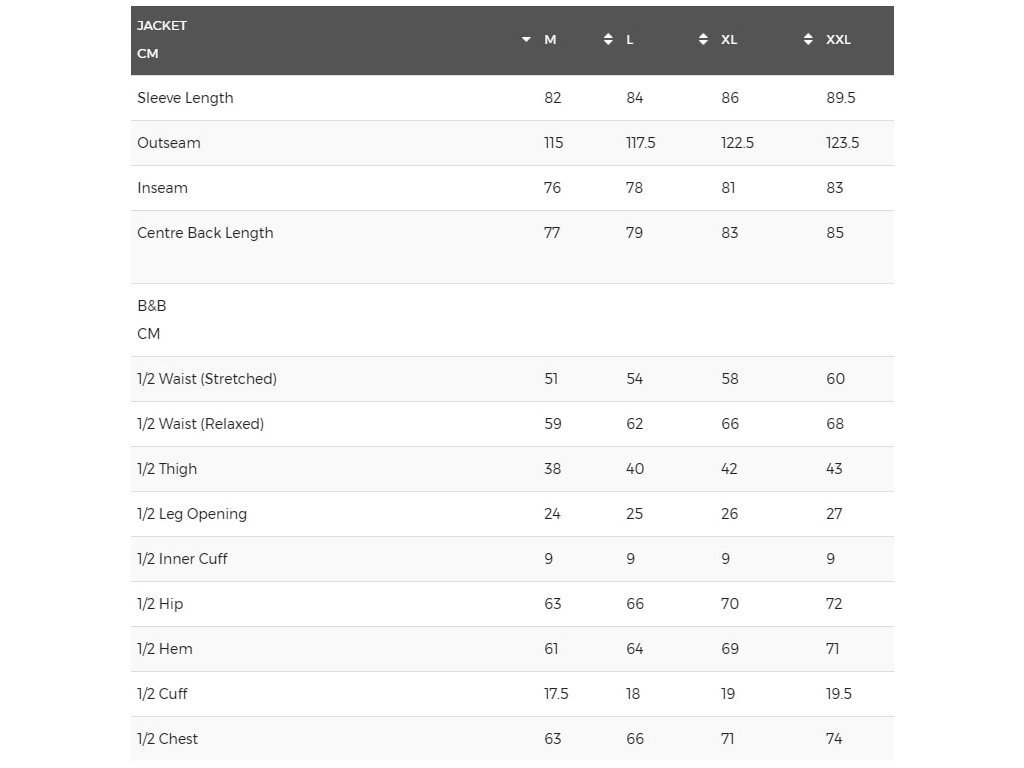1024x768 pixels.
Task: Click the 1/2 Chest row label
Action: click(x=168, y=739)
